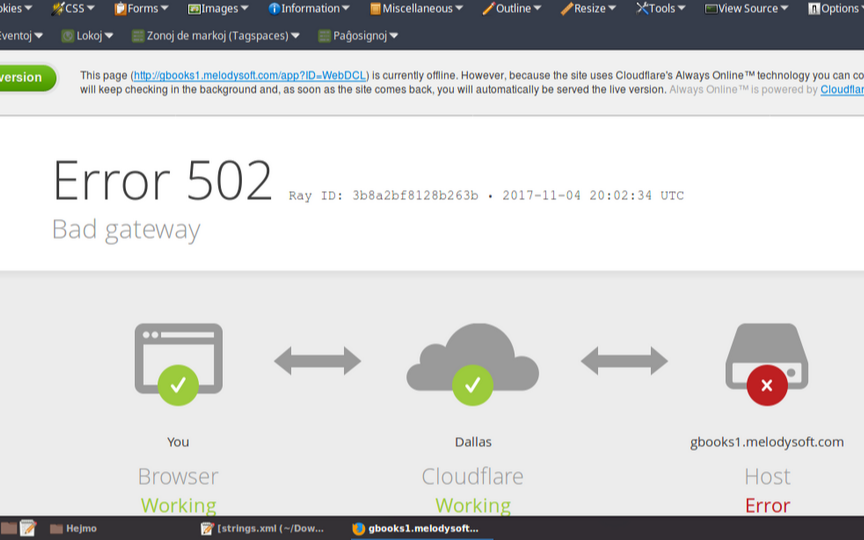Click the Resize ruler icon
Image resolution: width=864 pixels, height=540 pixels.
click(566, 8)
